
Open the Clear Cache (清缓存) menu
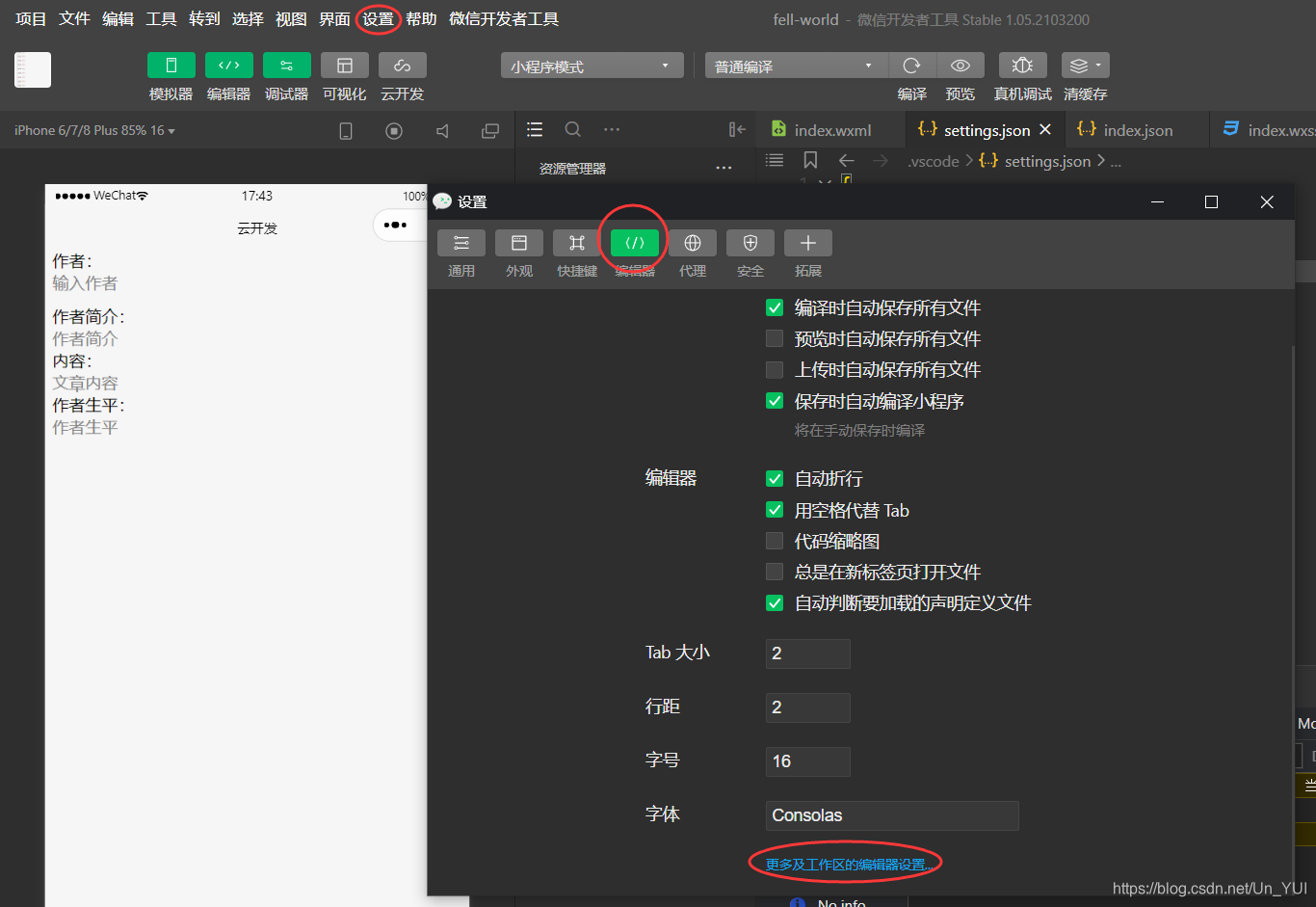(x=1086, y=66)
